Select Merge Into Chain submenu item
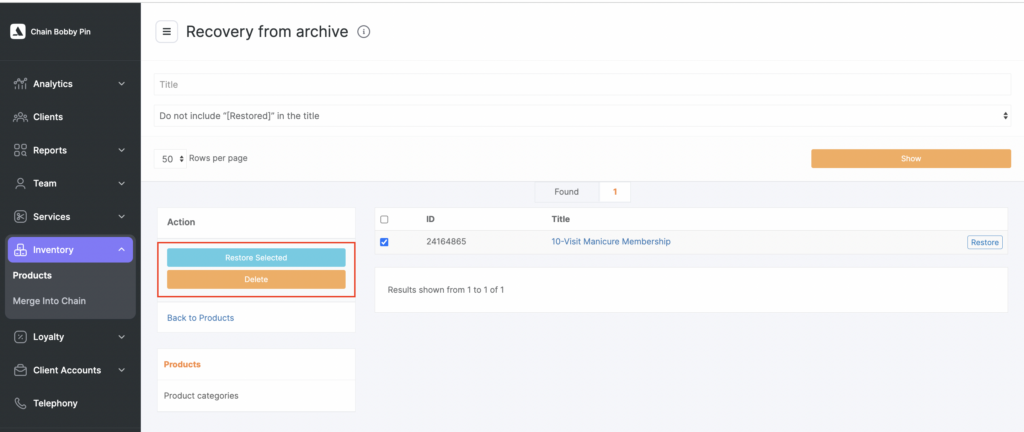Image resolution: width=1024 pixels, height=432 pixels. click(x=49, y=301)
